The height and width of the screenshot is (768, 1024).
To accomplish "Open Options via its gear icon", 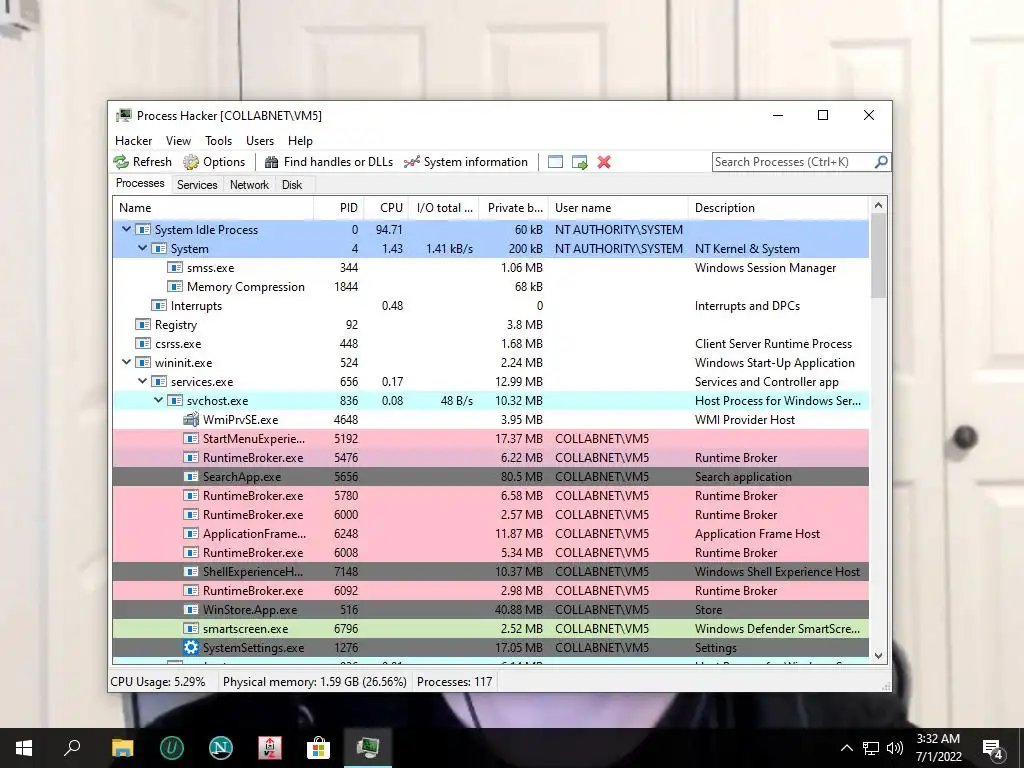I will (191, 162).
